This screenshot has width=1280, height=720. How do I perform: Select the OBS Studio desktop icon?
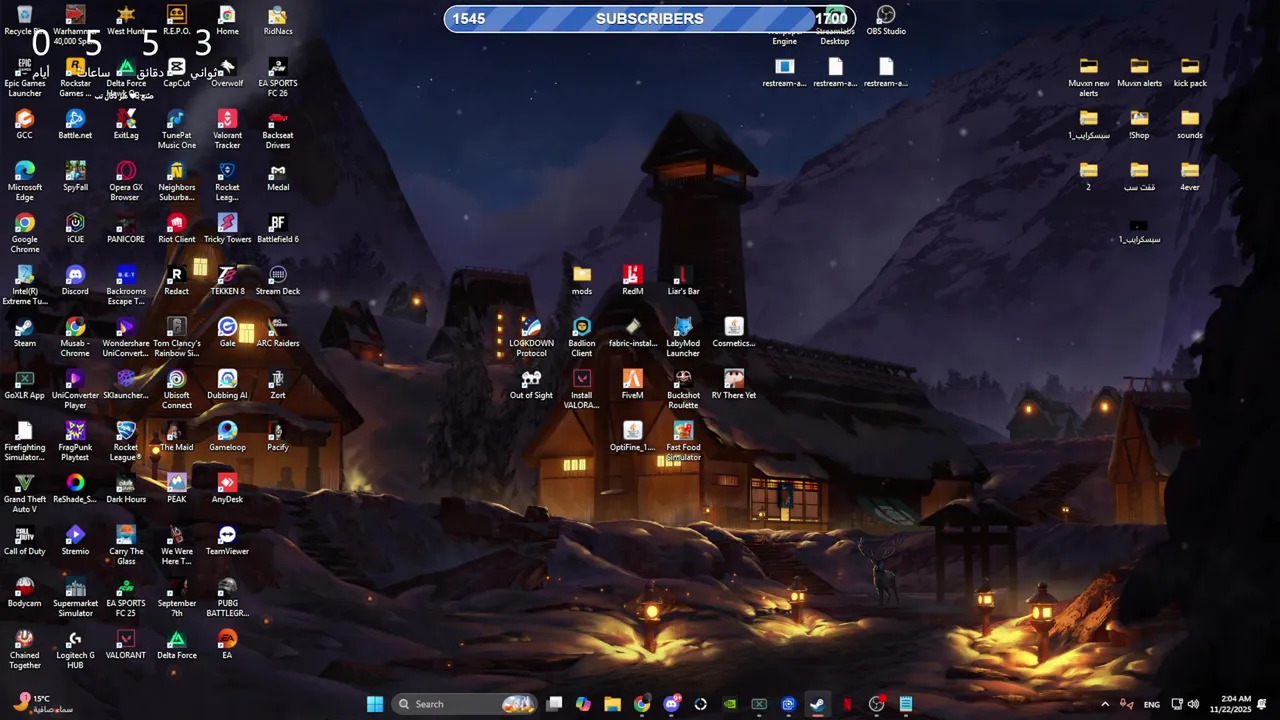tap(886, 20)
